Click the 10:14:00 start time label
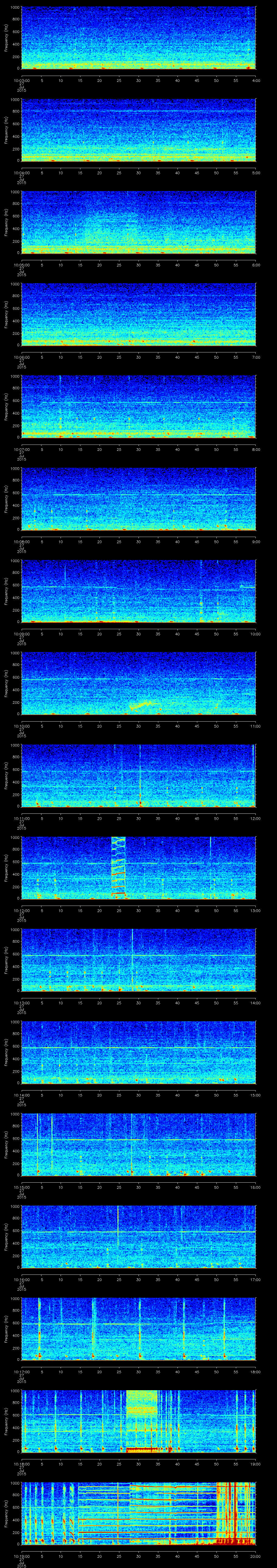The height and width of the screenshot is (1568, 277). tap(21, 1096)
